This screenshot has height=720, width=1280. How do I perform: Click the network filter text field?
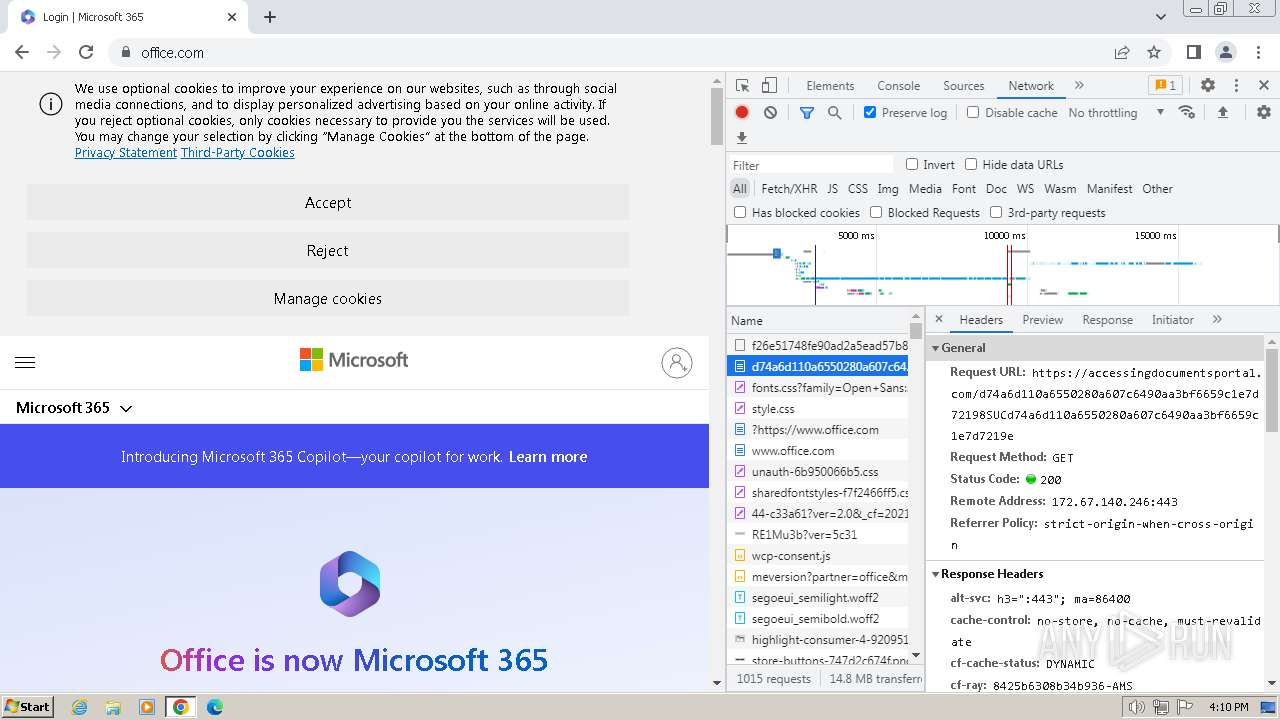tap(812, 165)
